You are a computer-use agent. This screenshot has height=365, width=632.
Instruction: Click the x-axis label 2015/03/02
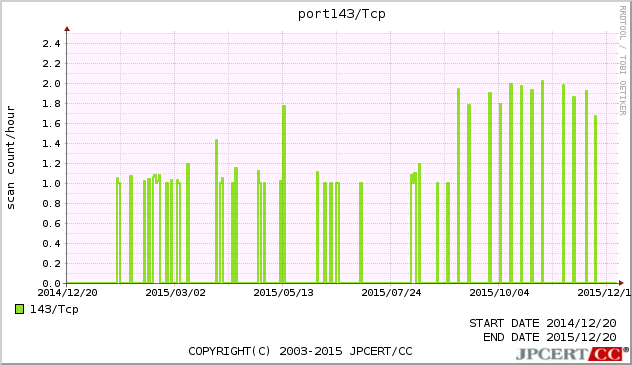(175, 292)
